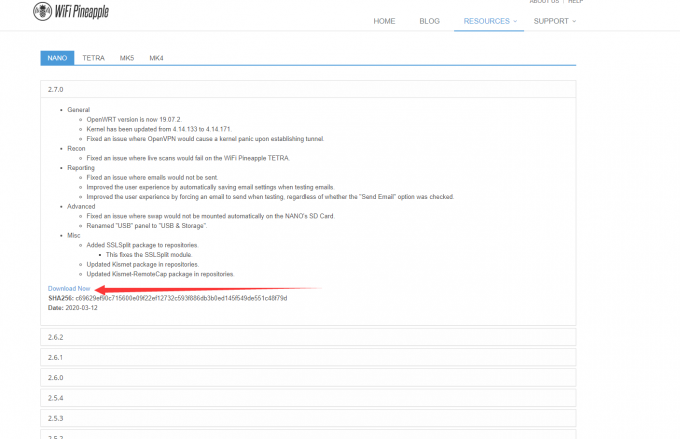Click 'Added SSLSplit package to repositories' line
The image size is (680, 439).
[142, 245]
